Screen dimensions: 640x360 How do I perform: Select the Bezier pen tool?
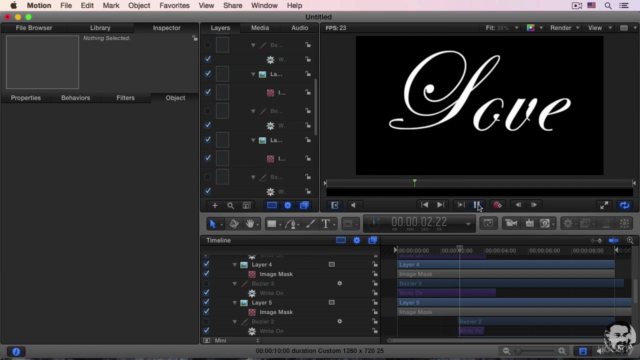pyautogui.click(x=291, y=224)
